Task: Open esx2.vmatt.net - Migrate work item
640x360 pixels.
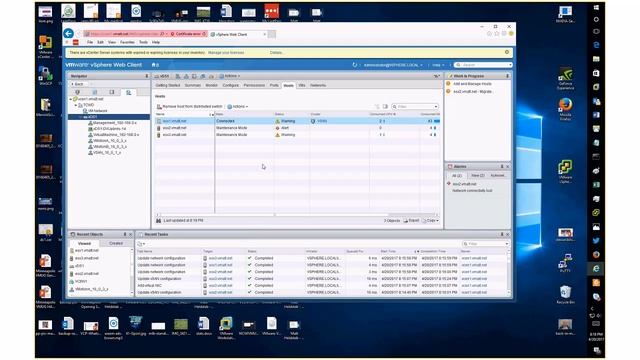Action: click(x=472, y=91)
